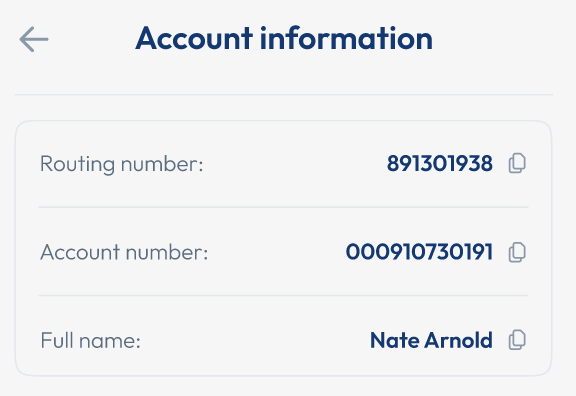Click the separator line below the header
The width and height of the screenshot is (576, 396).
284,95
